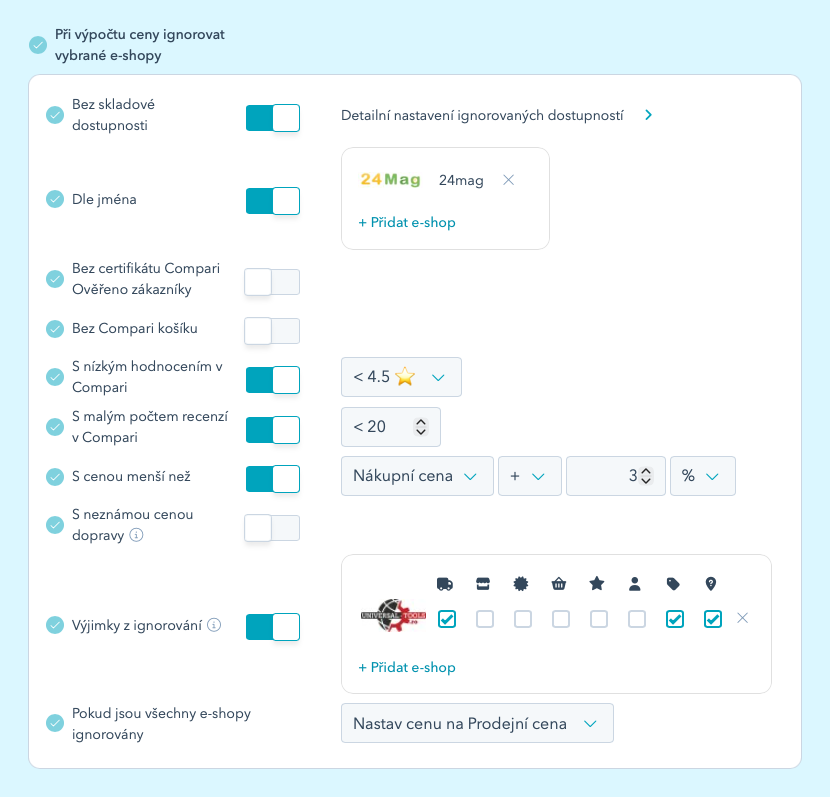Viewport: 830px width, 797px height.
Task: Open info icon beside S neznámou cenou dopravy
Action: pyautogui.click(x=136, y=535)
